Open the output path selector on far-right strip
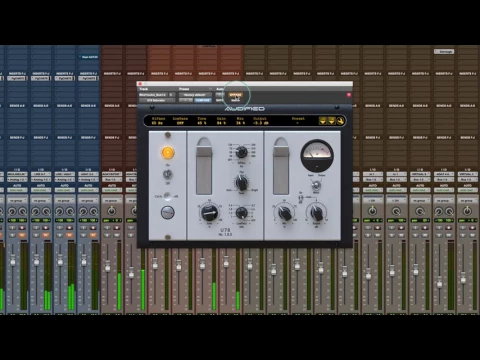The width and height of the screenshot is (480, 360). (468, 180)
